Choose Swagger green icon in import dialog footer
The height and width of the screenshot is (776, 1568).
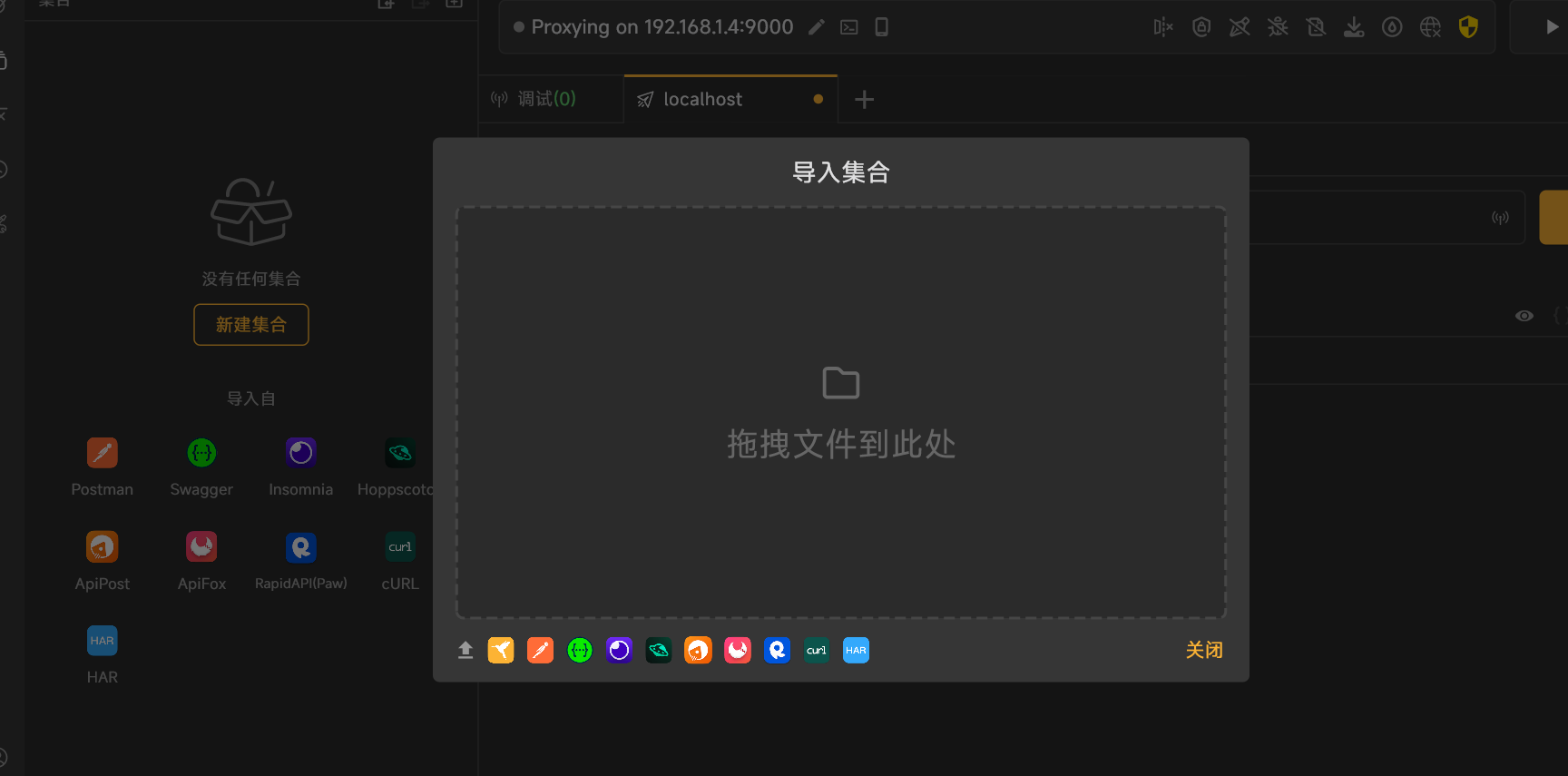coord(580,650)
